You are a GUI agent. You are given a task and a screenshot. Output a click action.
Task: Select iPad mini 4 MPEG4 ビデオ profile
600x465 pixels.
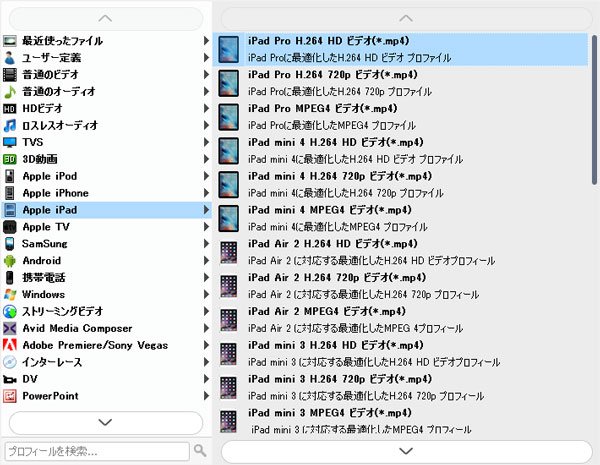point(400,218)
